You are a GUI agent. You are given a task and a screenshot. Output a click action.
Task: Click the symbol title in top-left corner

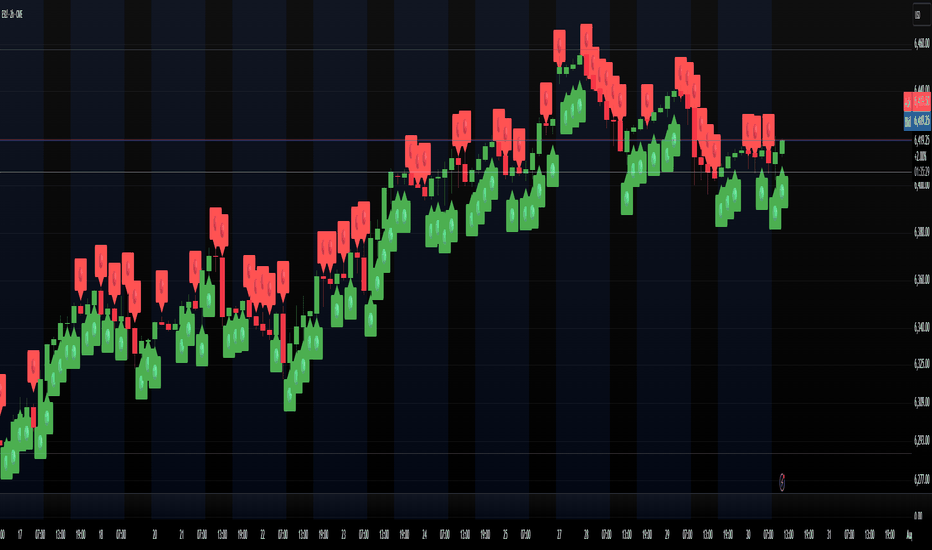[12, 14]
